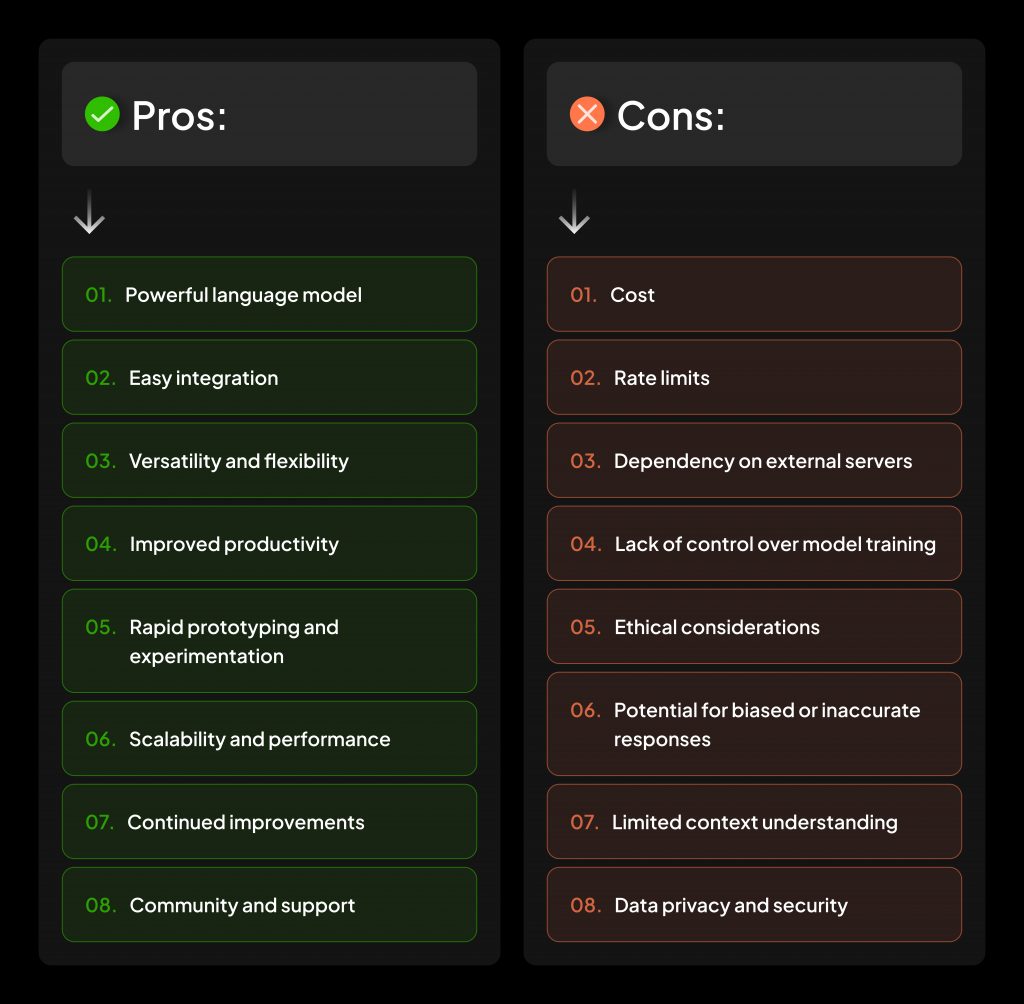Select the Cons header panel
The height and width of the screenshot is (1004, 1024).
pyautogui.click(x=754, y=114)
